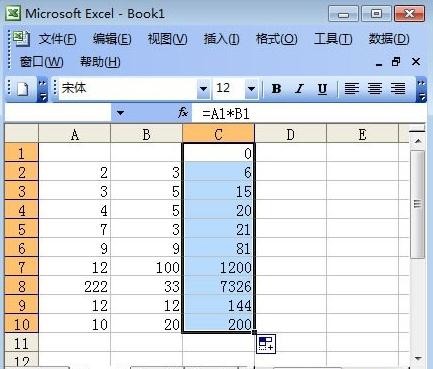
Task: Toggle Underline formatting
Action: coord(322,89)
